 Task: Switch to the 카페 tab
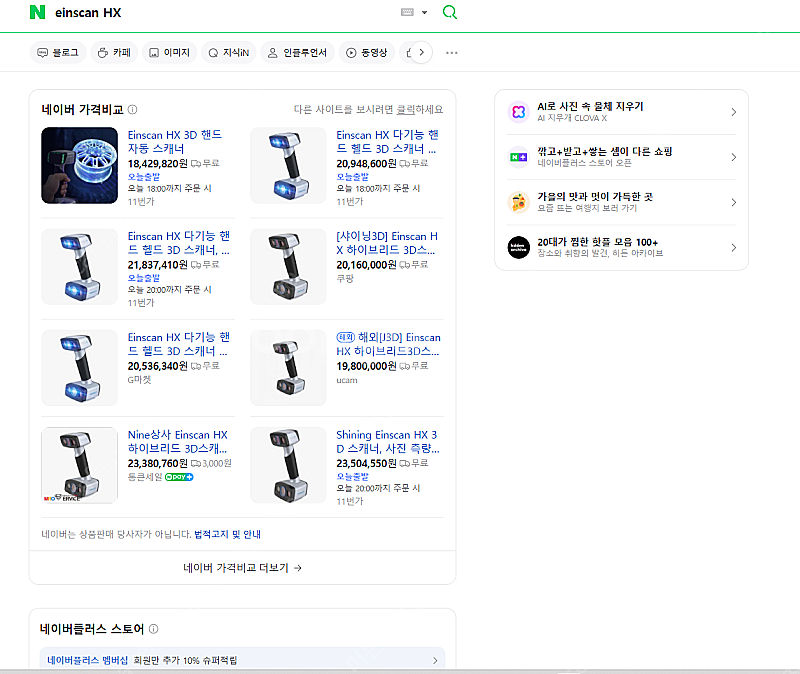pyautogui.click(x=114, y=53)
